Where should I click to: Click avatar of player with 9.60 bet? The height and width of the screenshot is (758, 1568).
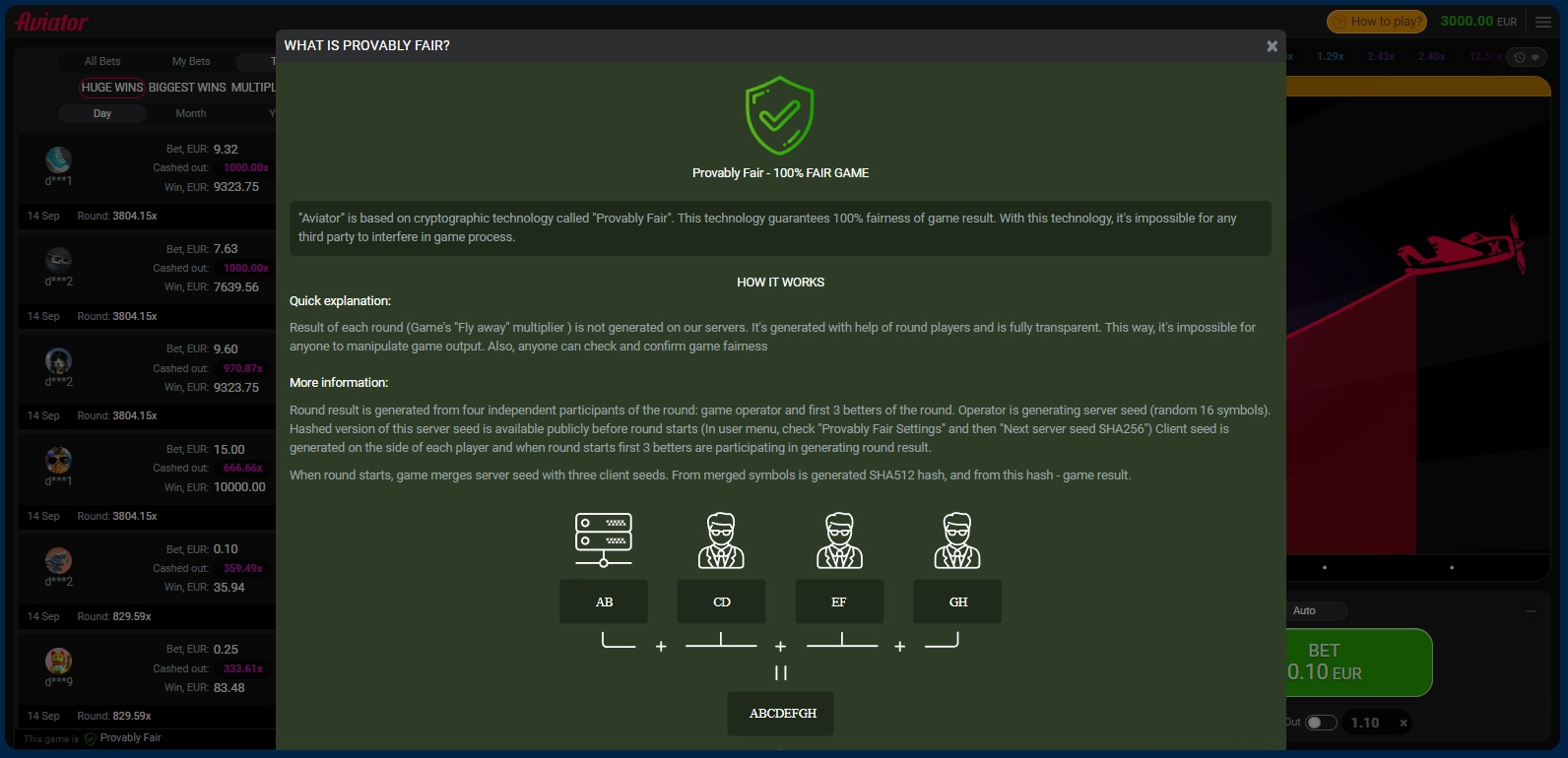(x=58, y=360)
